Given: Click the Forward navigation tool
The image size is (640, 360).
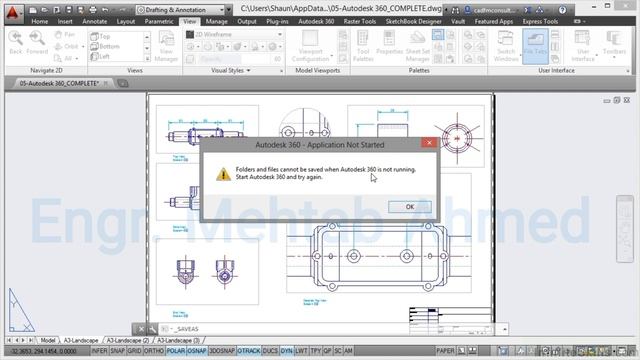Looking at the screenshot, I should pyautogui.click(x=37, y=42).
